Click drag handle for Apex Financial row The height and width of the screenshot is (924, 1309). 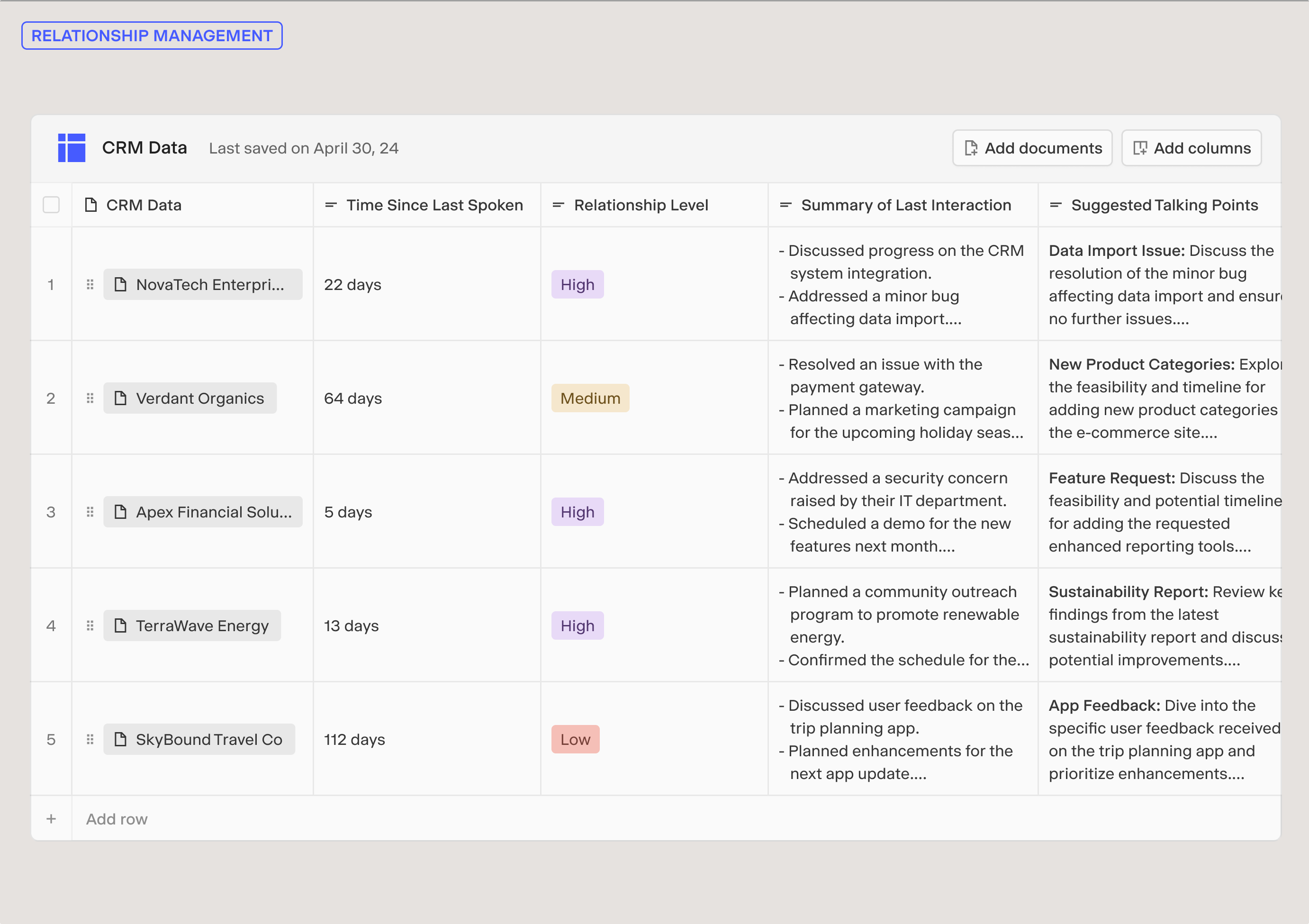pyautogui.click(x=90, y=512)
